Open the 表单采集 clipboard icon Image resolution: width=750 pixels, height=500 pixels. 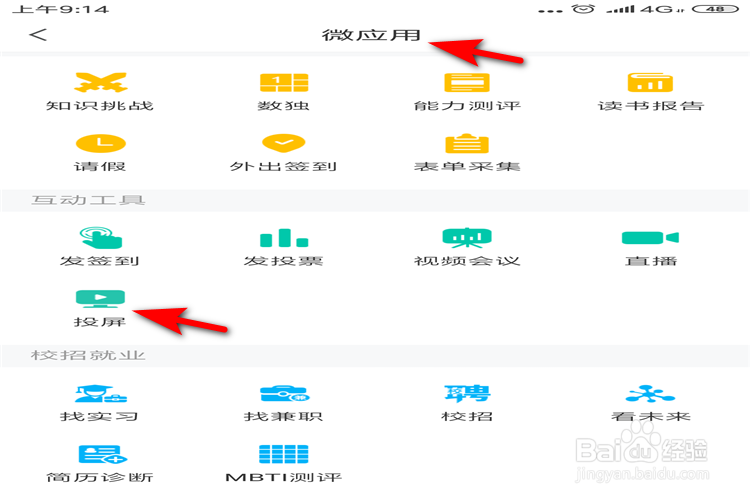pyautogui.click(x=467, y=143)
